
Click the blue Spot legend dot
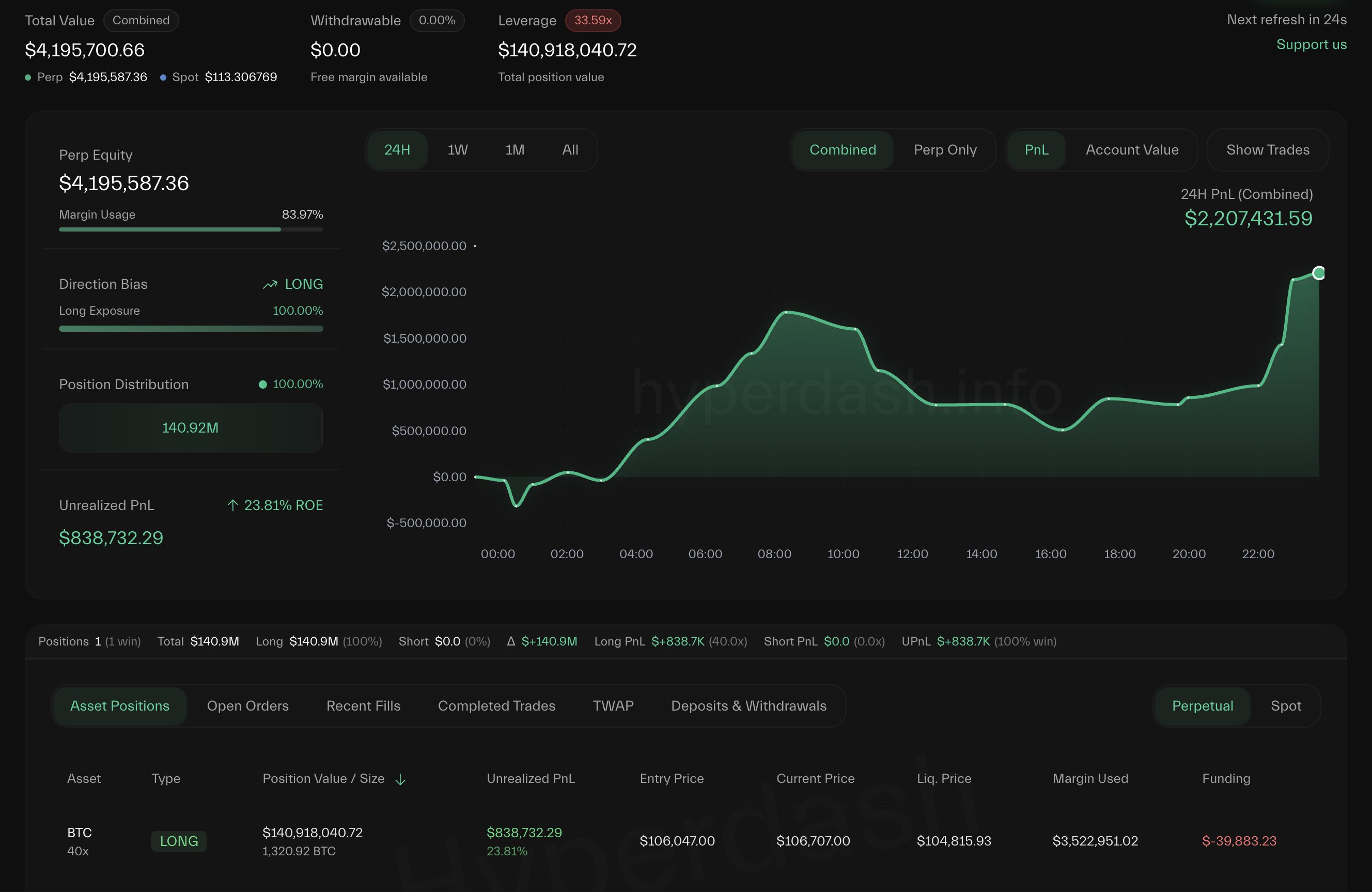(x=163, y=78)
